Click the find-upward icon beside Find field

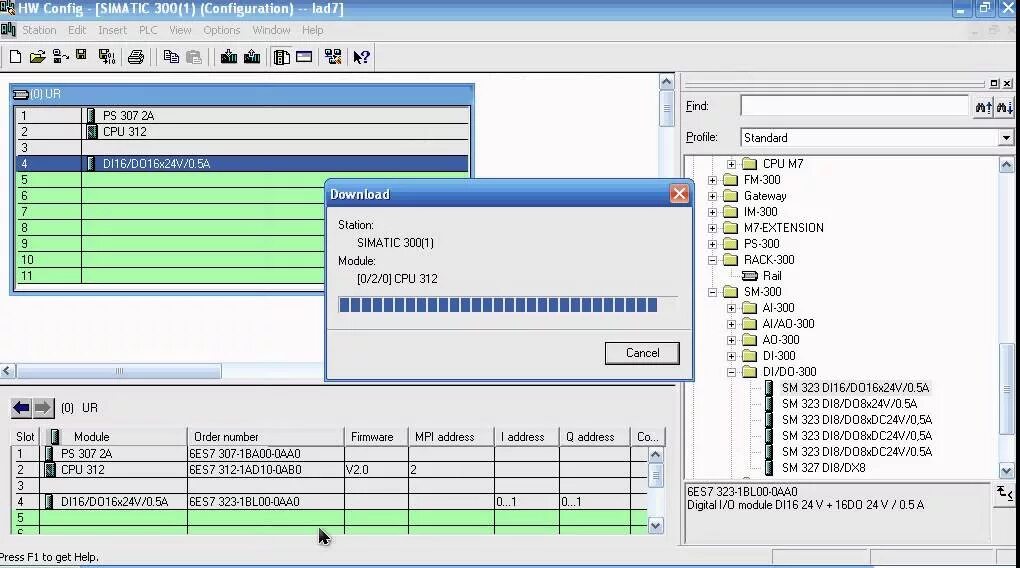(x=984, y=107)
